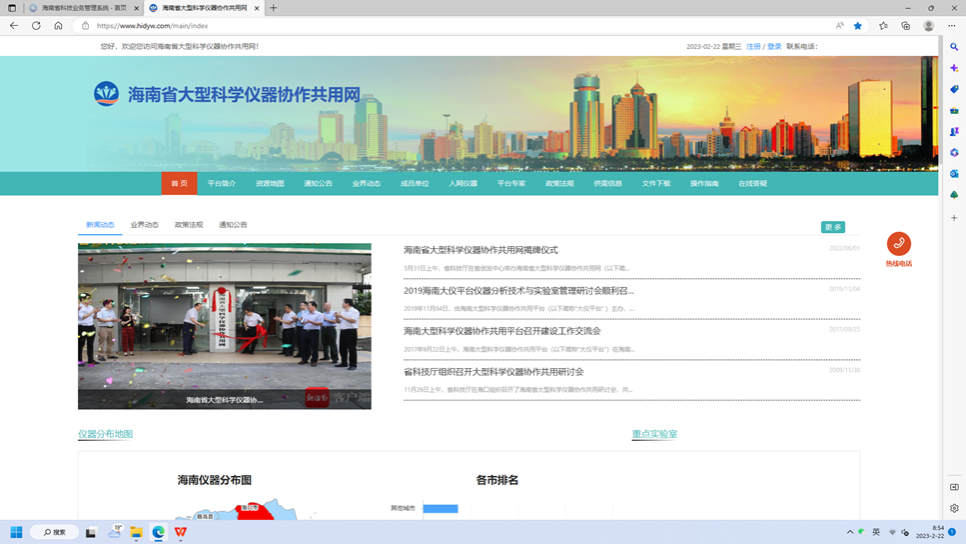Screen dimensions: 966x544
Task: Open the browser Collections icon
Action: coord(905,26)
